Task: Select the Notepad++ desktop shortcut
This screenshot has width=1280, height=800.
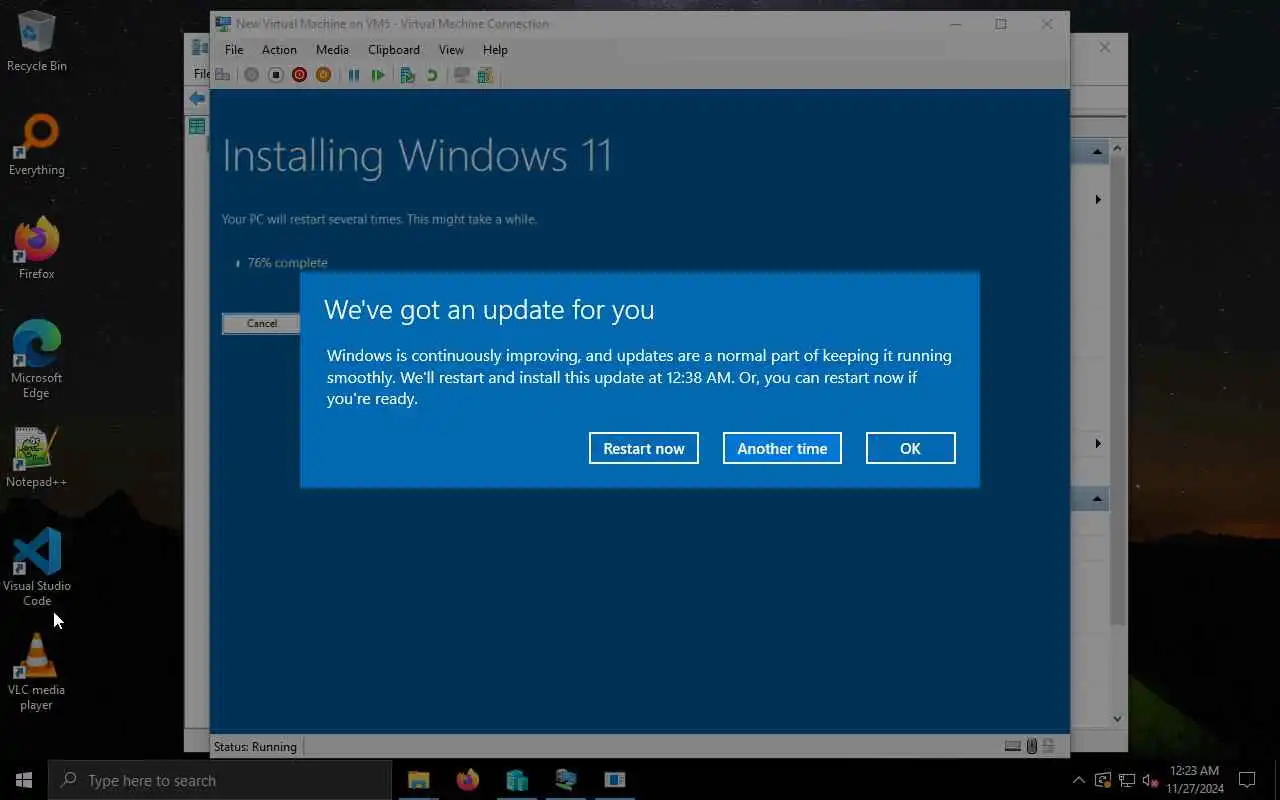Action: (x=37, y=458)
